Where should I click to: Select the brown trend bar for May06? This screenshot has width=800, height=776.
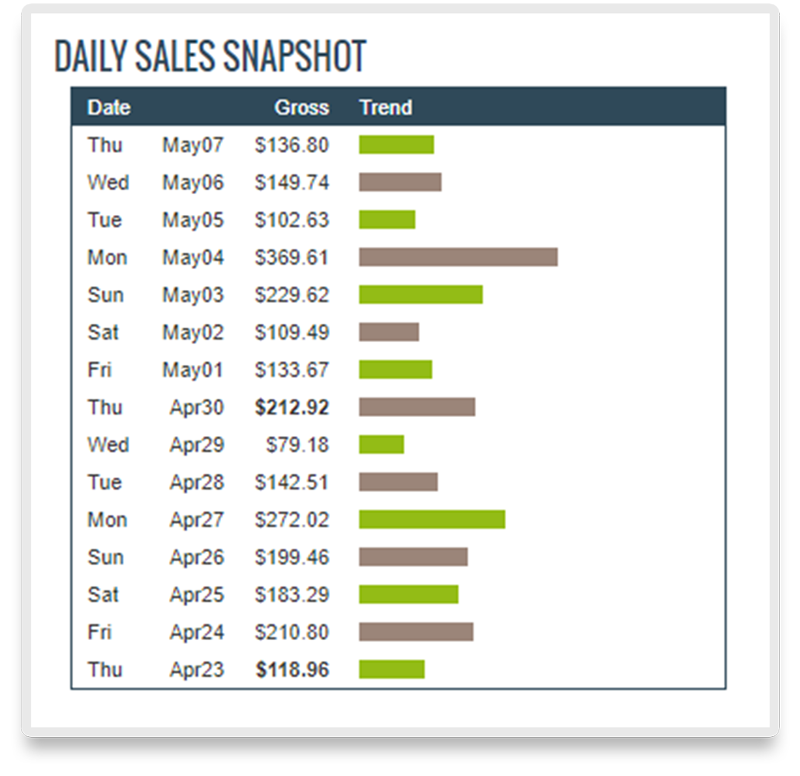pyautogui.click(x=400, y=182)
